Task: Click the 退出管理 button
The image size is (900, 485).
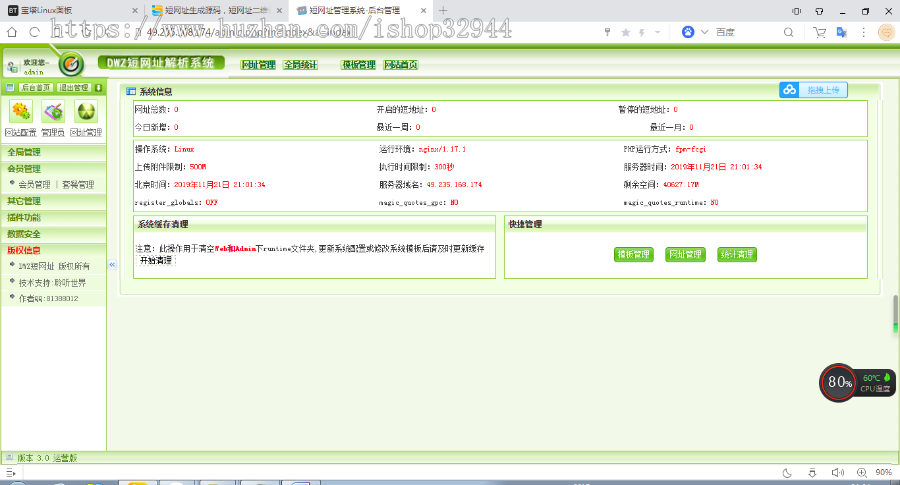Action: (x=74, y=87)
